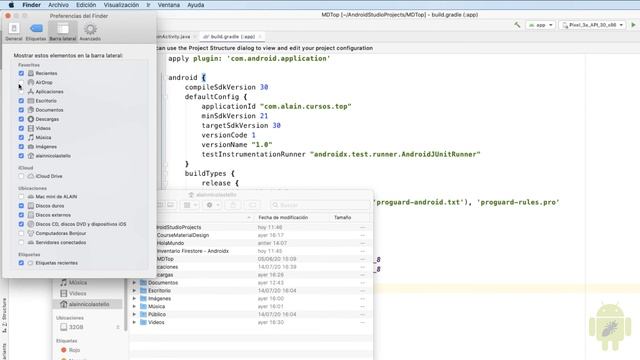This screenshot has width=640, height=360.
Task: Open the Structure tool window tab
Action: pyautogui.click(x=4, y=315)
